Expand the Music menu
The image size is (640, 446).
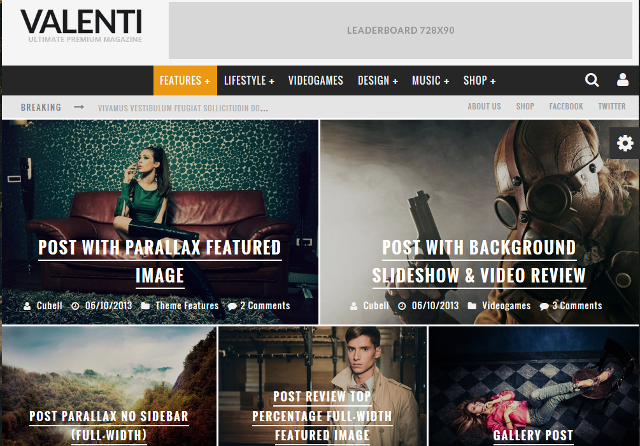point(430,80)
